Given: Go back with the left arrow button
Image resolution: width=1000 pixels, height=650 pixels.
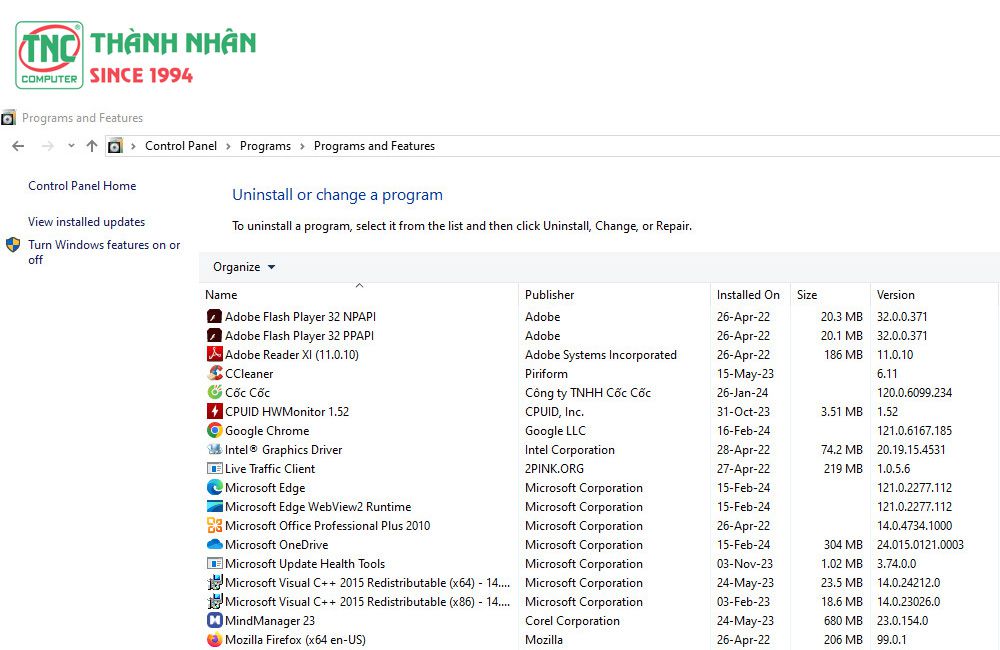Looking at the screenshot, I should [18, 146].
